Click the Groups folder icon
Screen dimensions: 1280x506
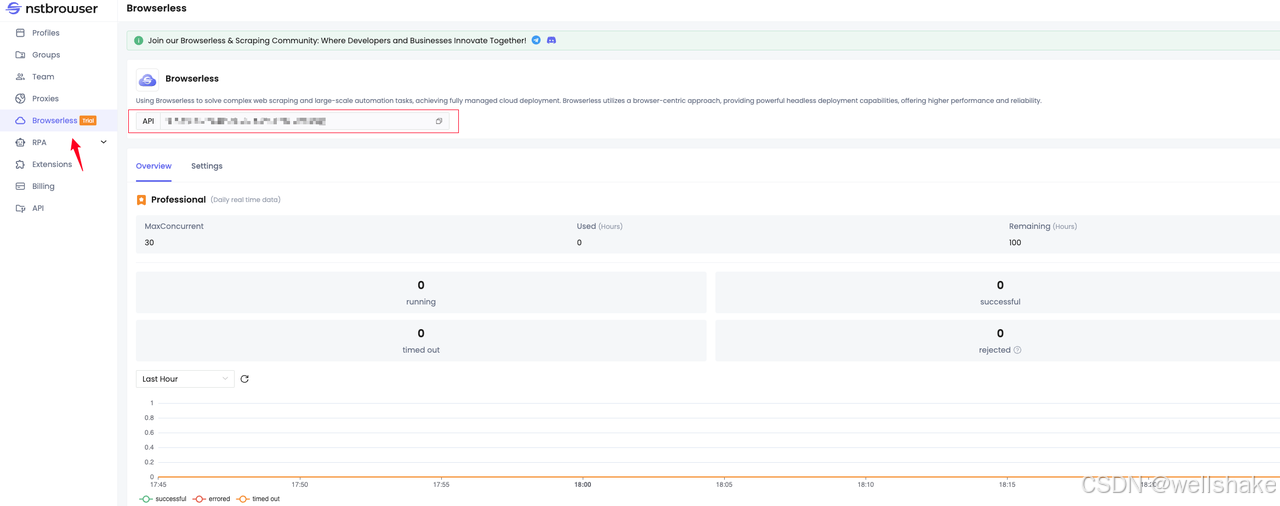pyautogui.click(x=20, y=55)
